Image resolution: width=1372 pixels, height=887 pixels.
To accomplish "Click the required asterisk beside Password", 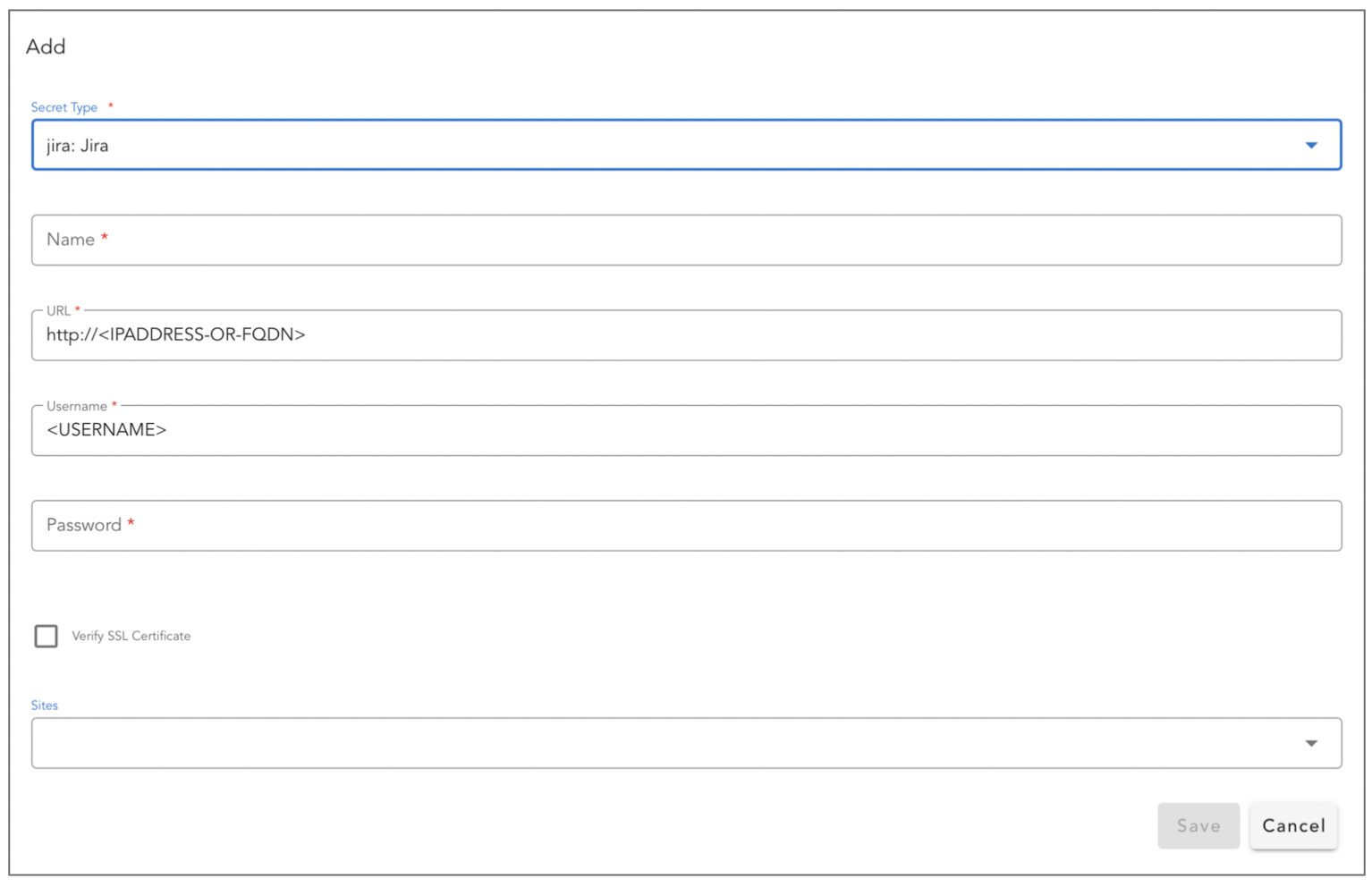I will point(131,525).
